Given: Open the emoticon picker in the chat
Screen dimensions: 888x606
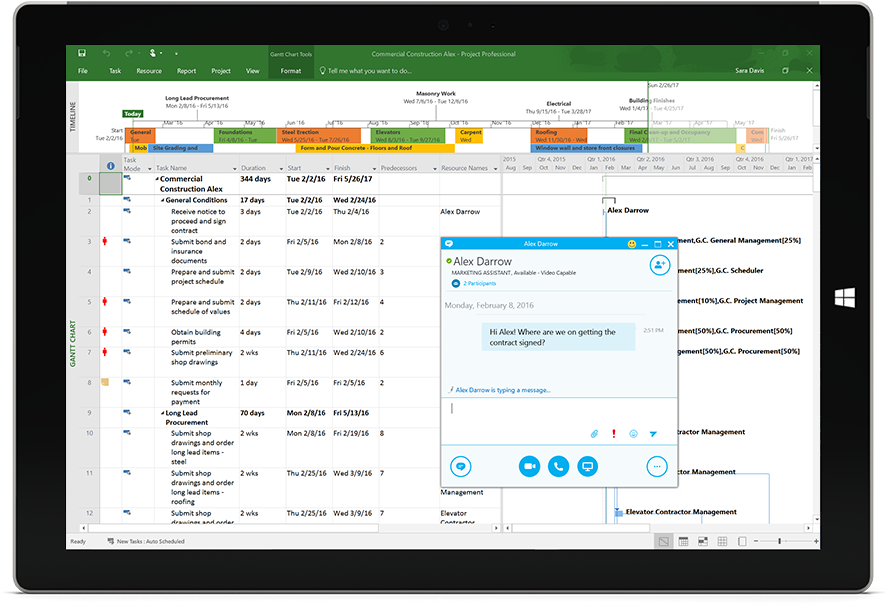Looking at the screenshot, I should pyautogui.click(x=633, y=434).
